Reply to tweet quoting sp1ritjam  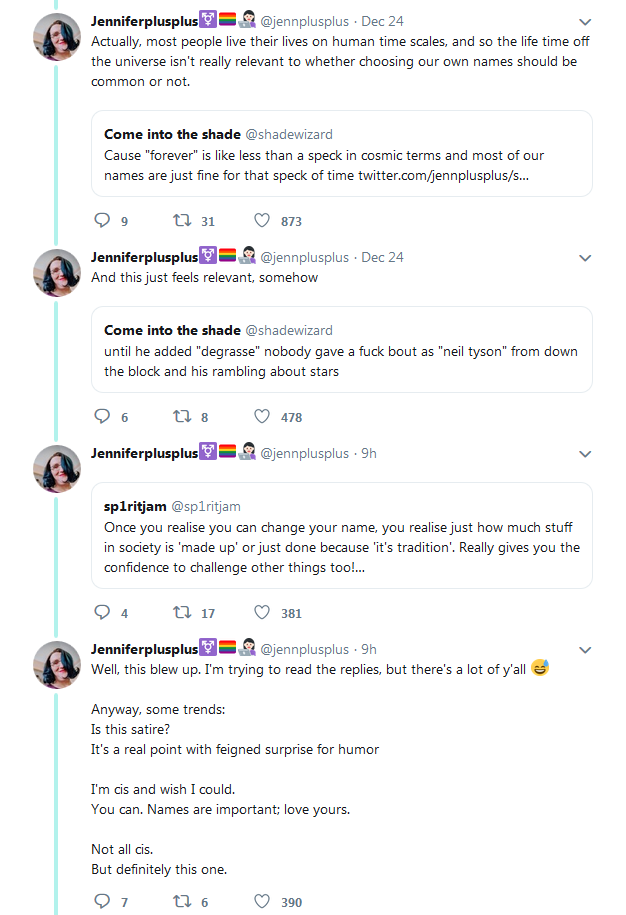click(x=101, y=613)
